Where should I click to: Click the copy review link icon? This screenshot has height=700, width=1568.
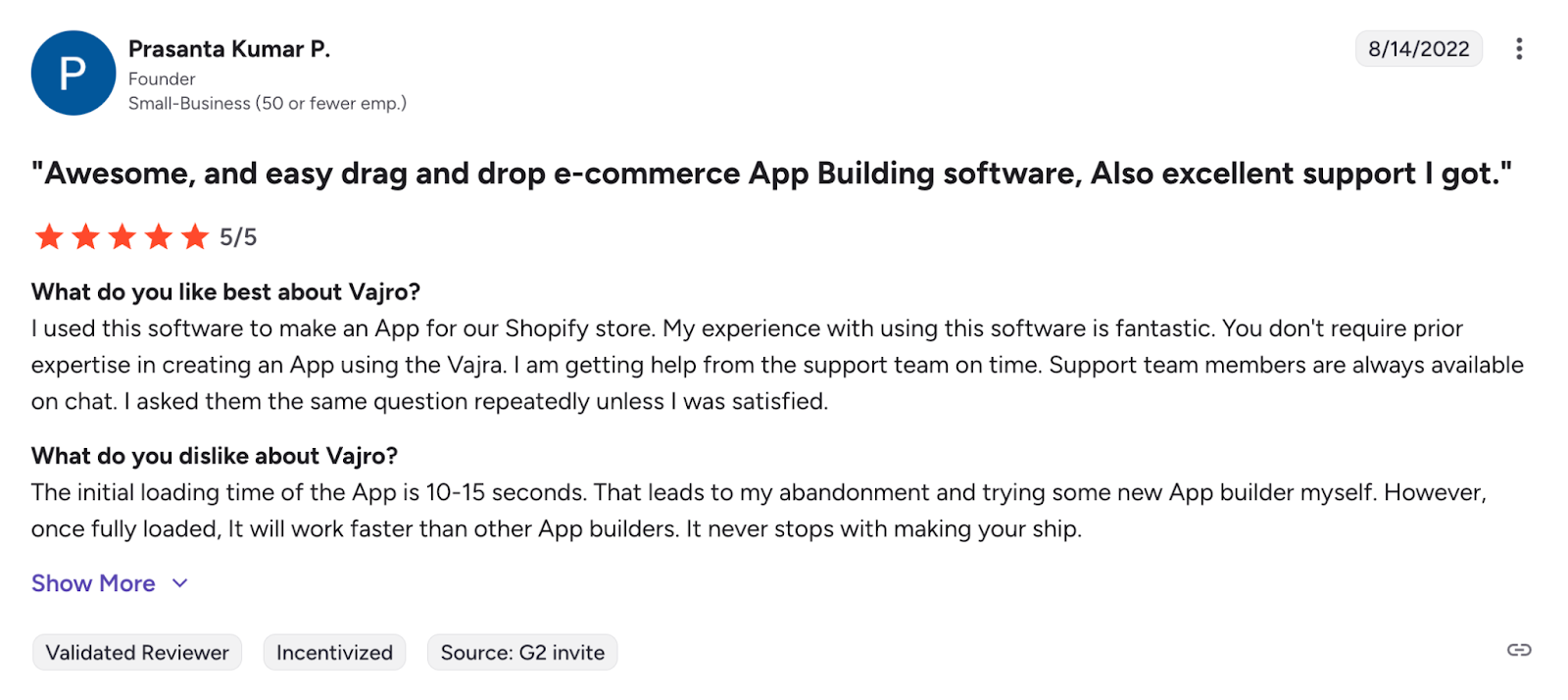1517,649
